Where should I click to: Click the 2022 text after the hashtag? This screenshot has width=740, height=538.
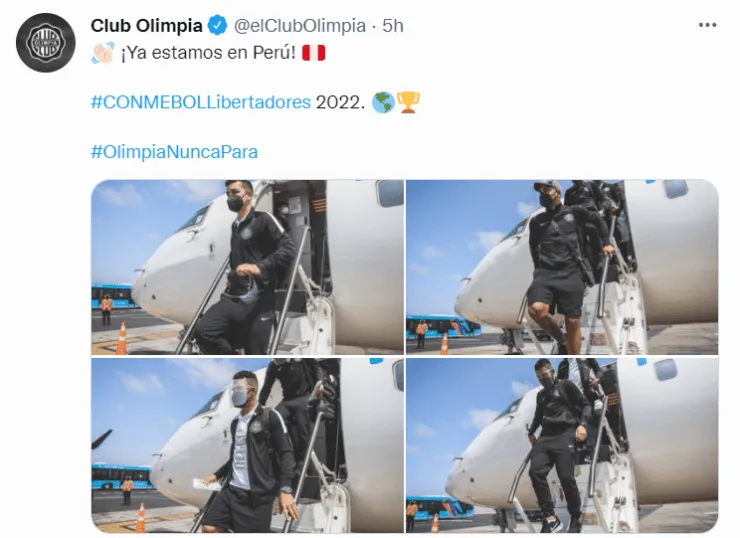tap(340, 102)
